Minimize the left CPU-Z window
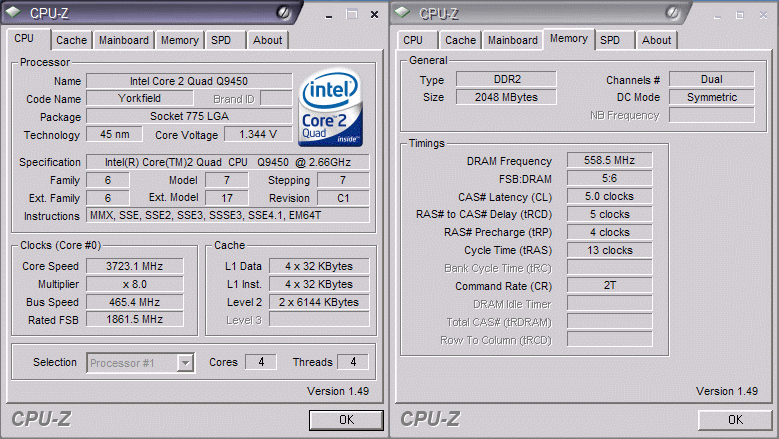This screenshot has height=439, width=779. [x=328, y=15]
